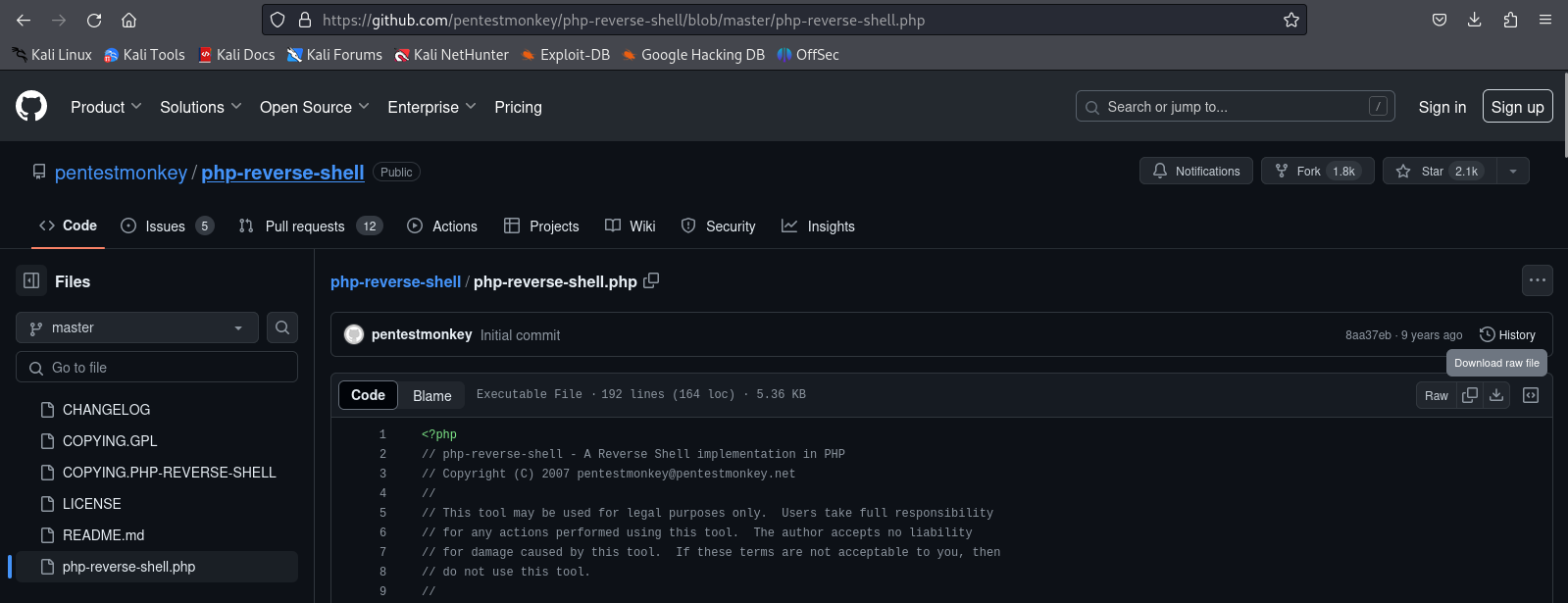Open the Issues tab

167,226
